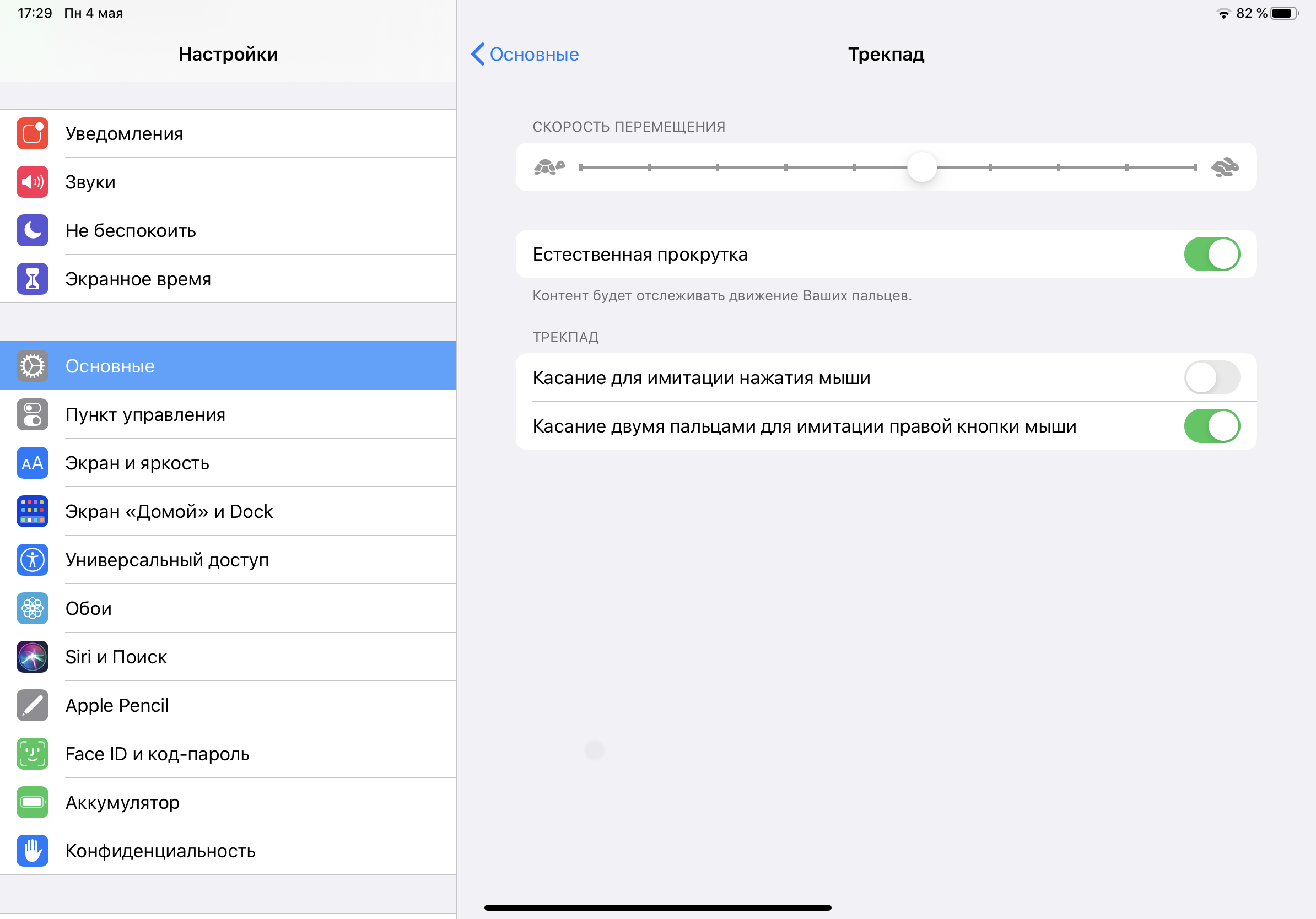Open Экран и яркость settings
The height and width of the screenshot is (919, 1316).
[x=138, y=463]
